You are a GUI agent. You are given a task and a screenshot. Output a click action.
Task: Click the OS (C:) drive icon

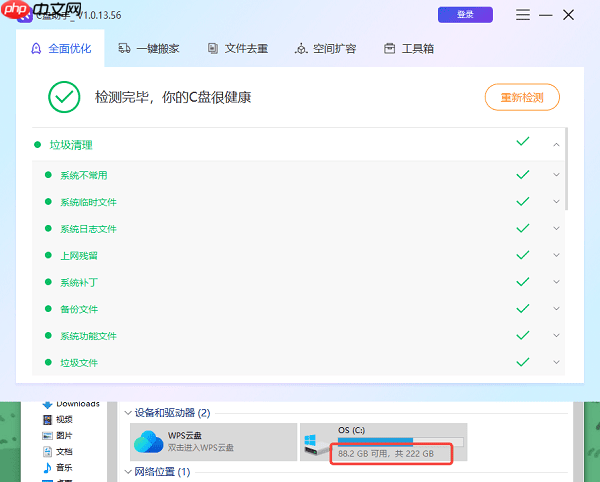316,444
